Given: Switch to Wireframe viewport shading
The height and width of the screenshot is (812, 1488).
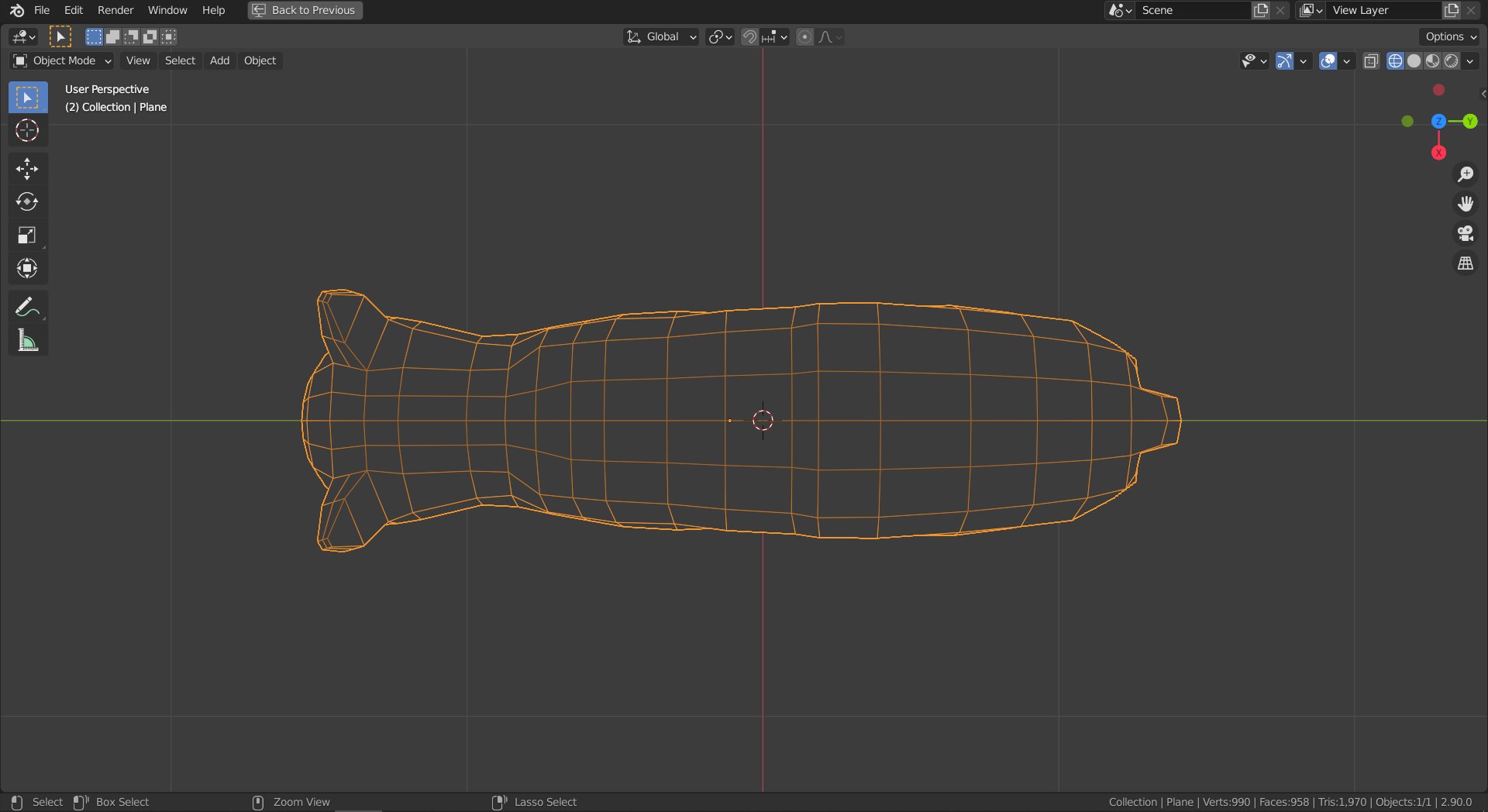Looking at the screenshot, I should [x=1395, y=60].
